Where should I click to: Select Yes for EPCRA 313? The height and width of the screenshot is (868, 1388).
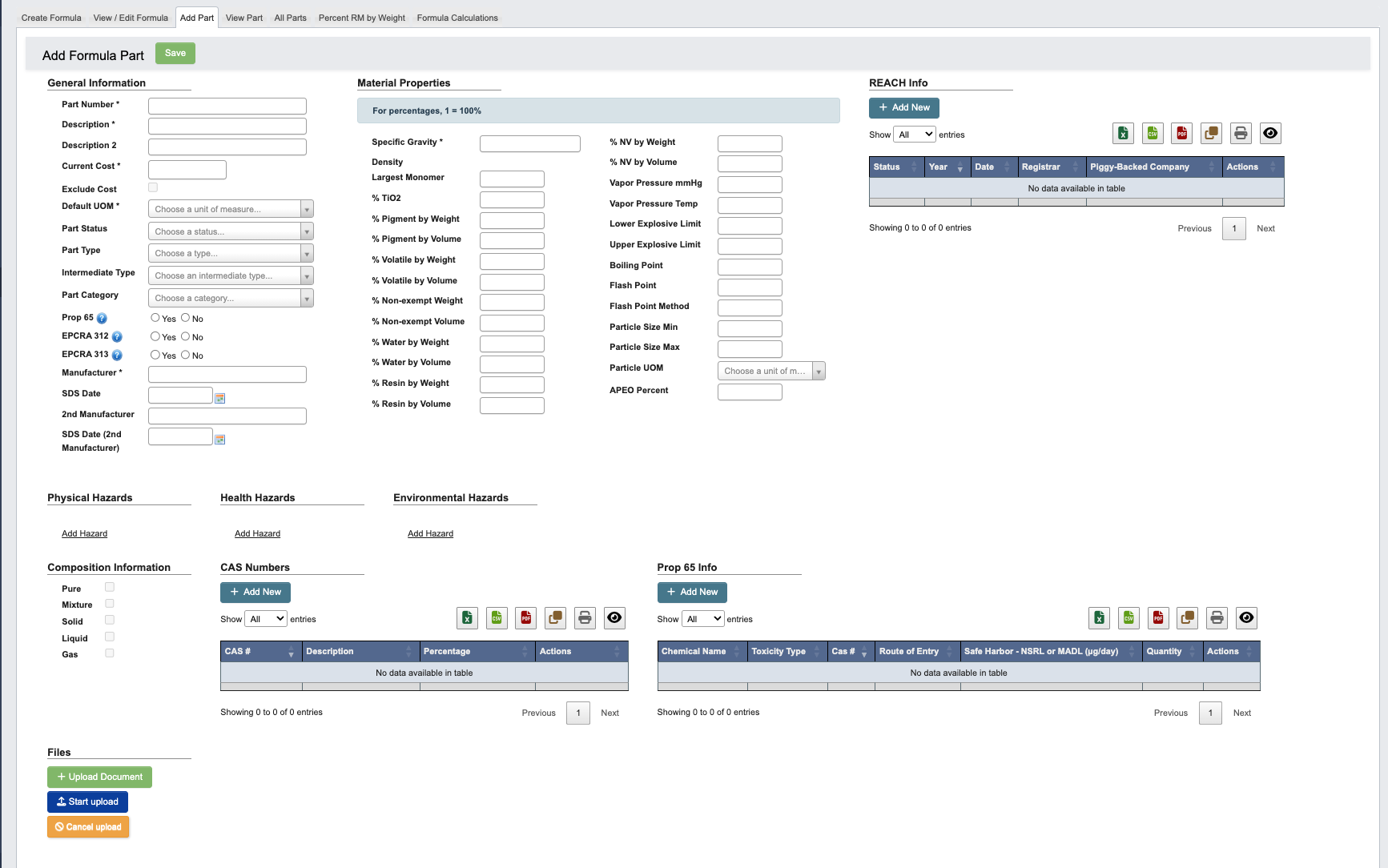(x=155, y=355)
